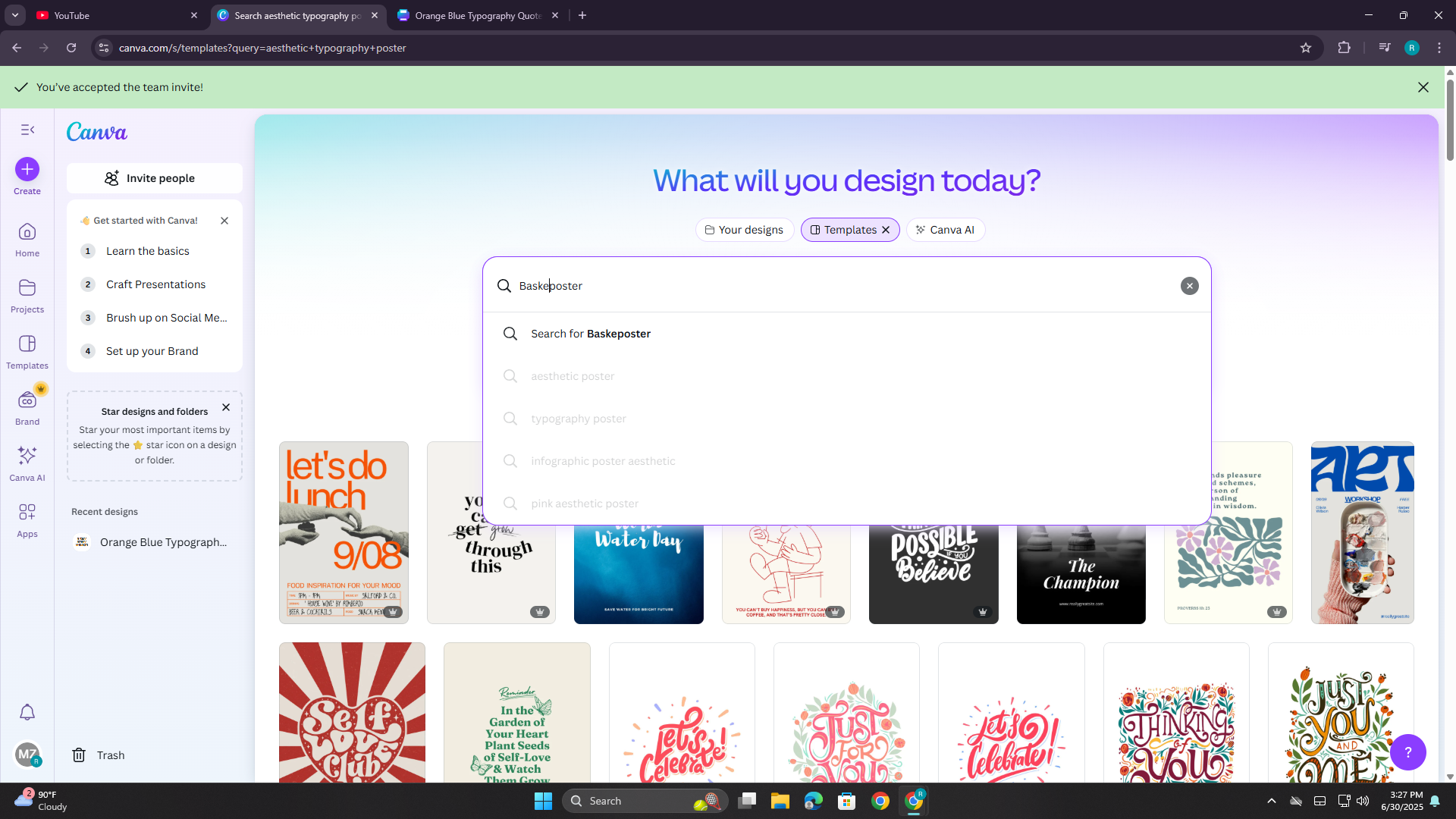The height and width of the screenshot is (819, 1456).
Task: Click Invite people button
Action: [x=155, y=178]
